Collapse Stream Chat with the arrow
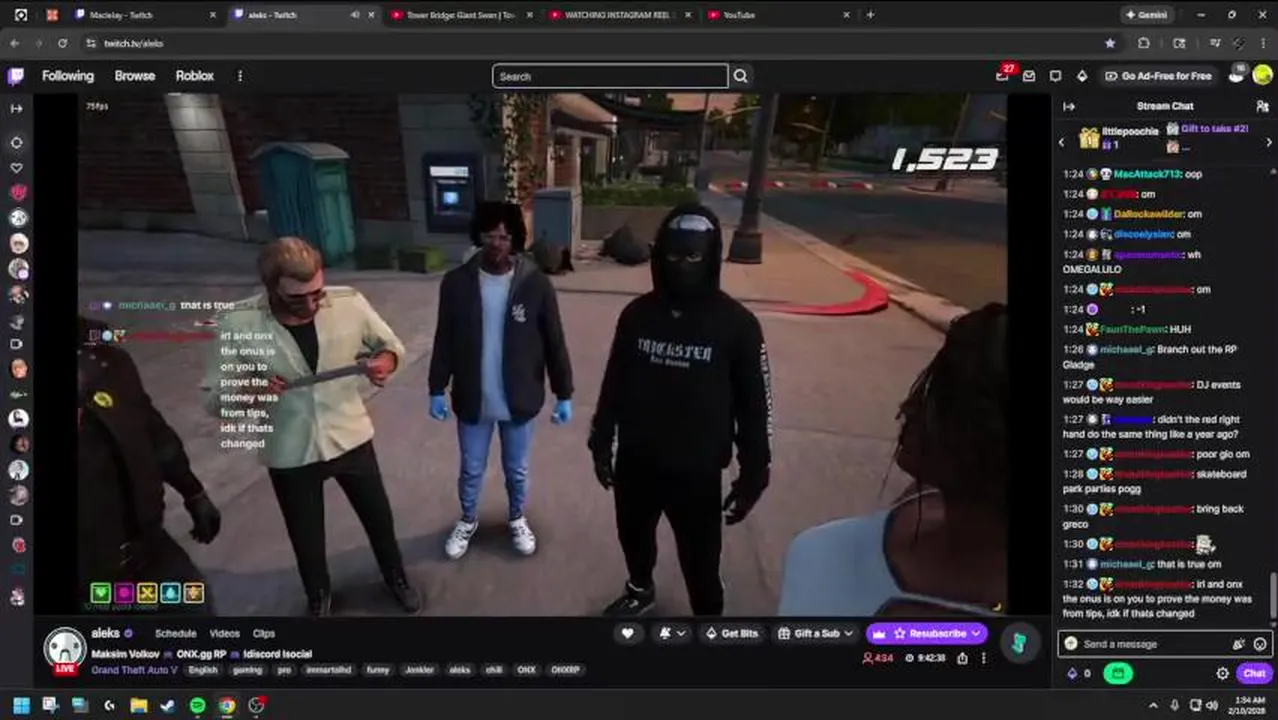The image size is (1278, 720). (1069, 106)
